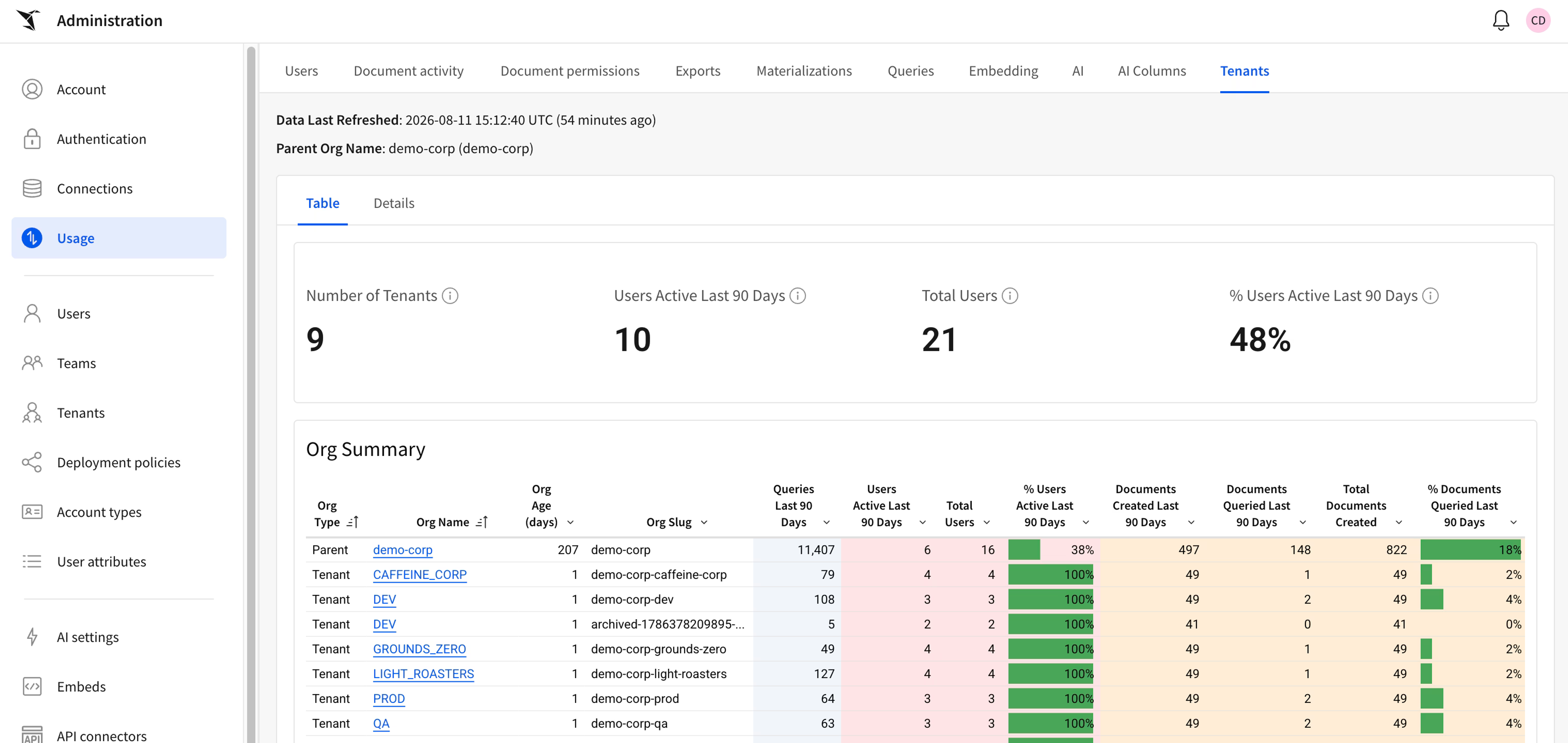Open the notifications bell
This screenshot has width=1568, height=743.
1501,21
